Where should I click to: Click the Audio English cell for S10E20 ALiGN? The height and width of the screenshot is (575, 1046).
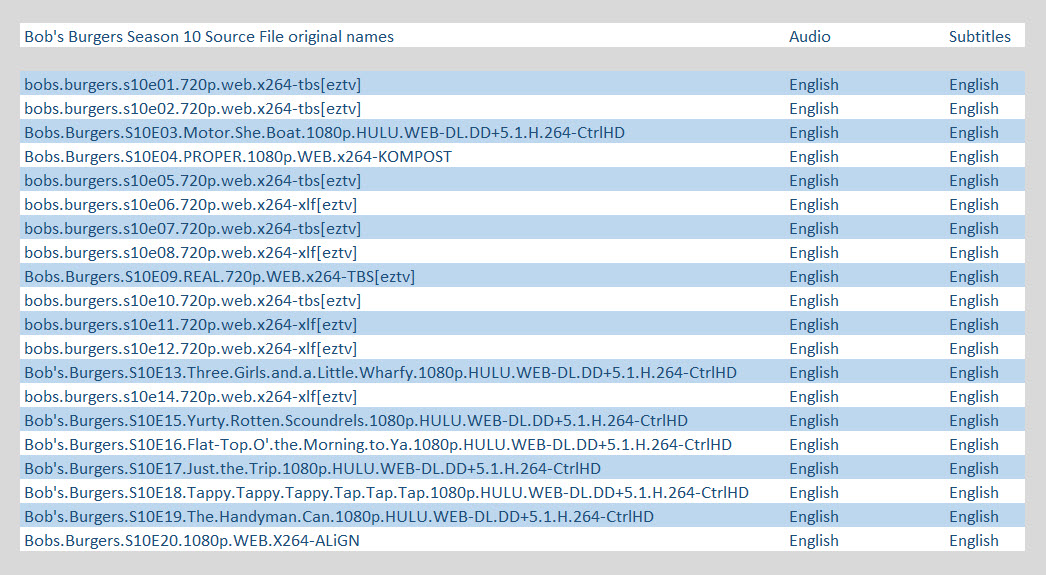(813, 541)
